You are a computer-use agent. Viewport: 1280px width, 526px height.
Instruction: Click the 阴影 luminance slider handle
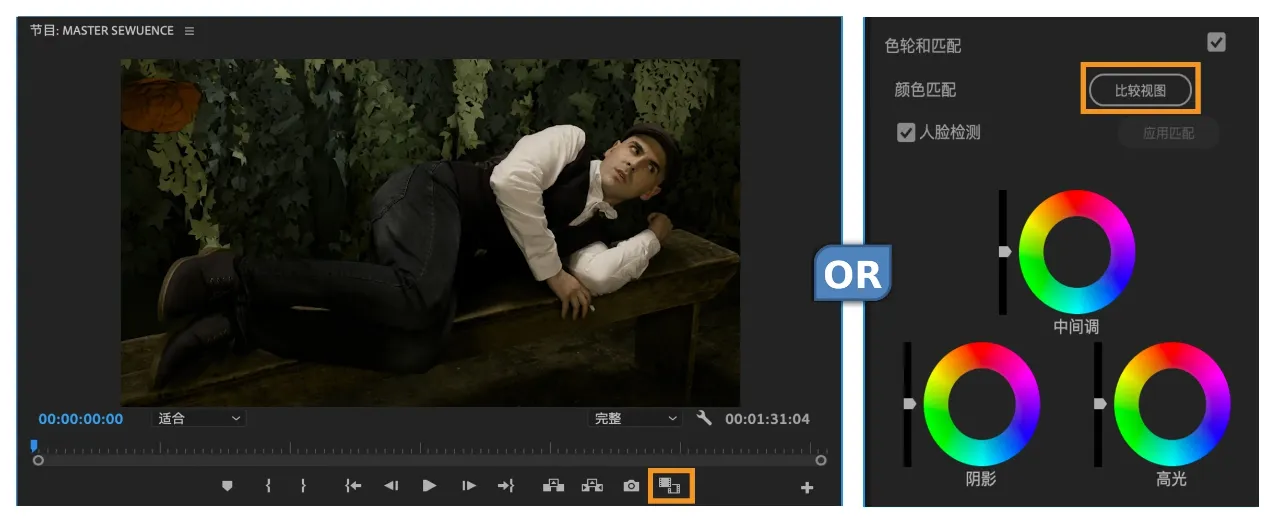tap(909, 403)
